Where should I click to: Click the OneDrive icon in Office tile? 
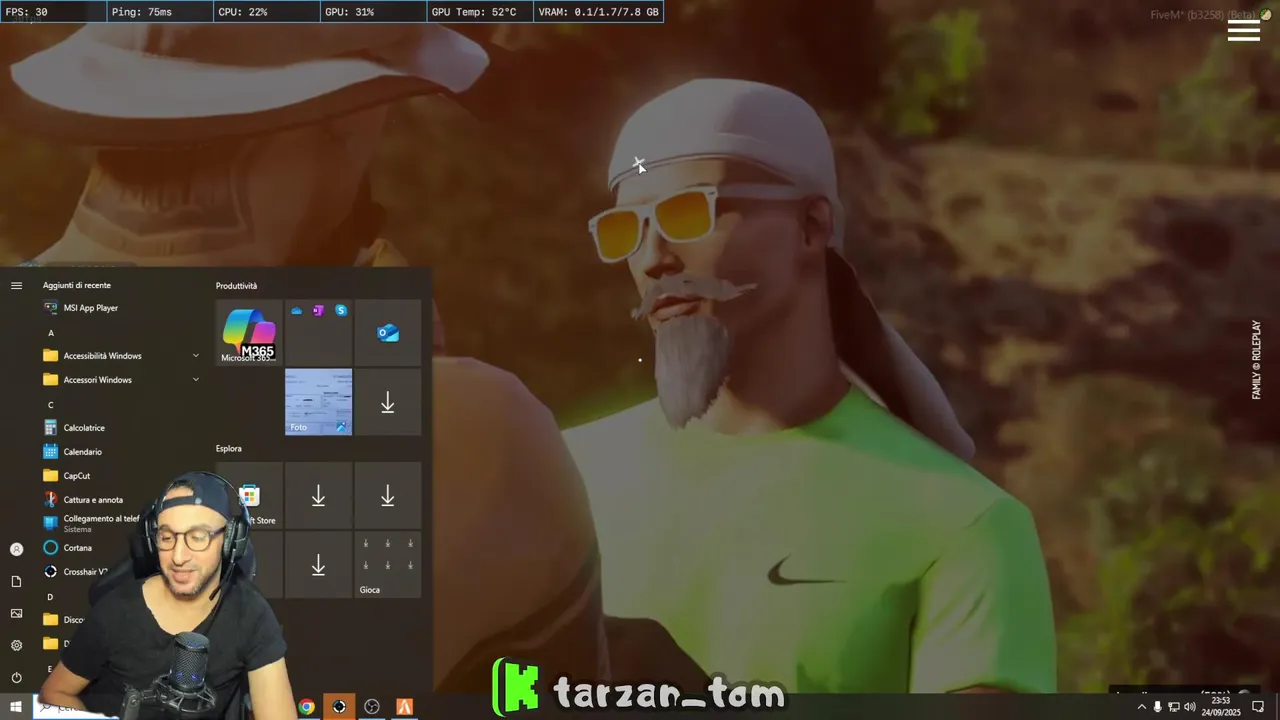(296, 311)
